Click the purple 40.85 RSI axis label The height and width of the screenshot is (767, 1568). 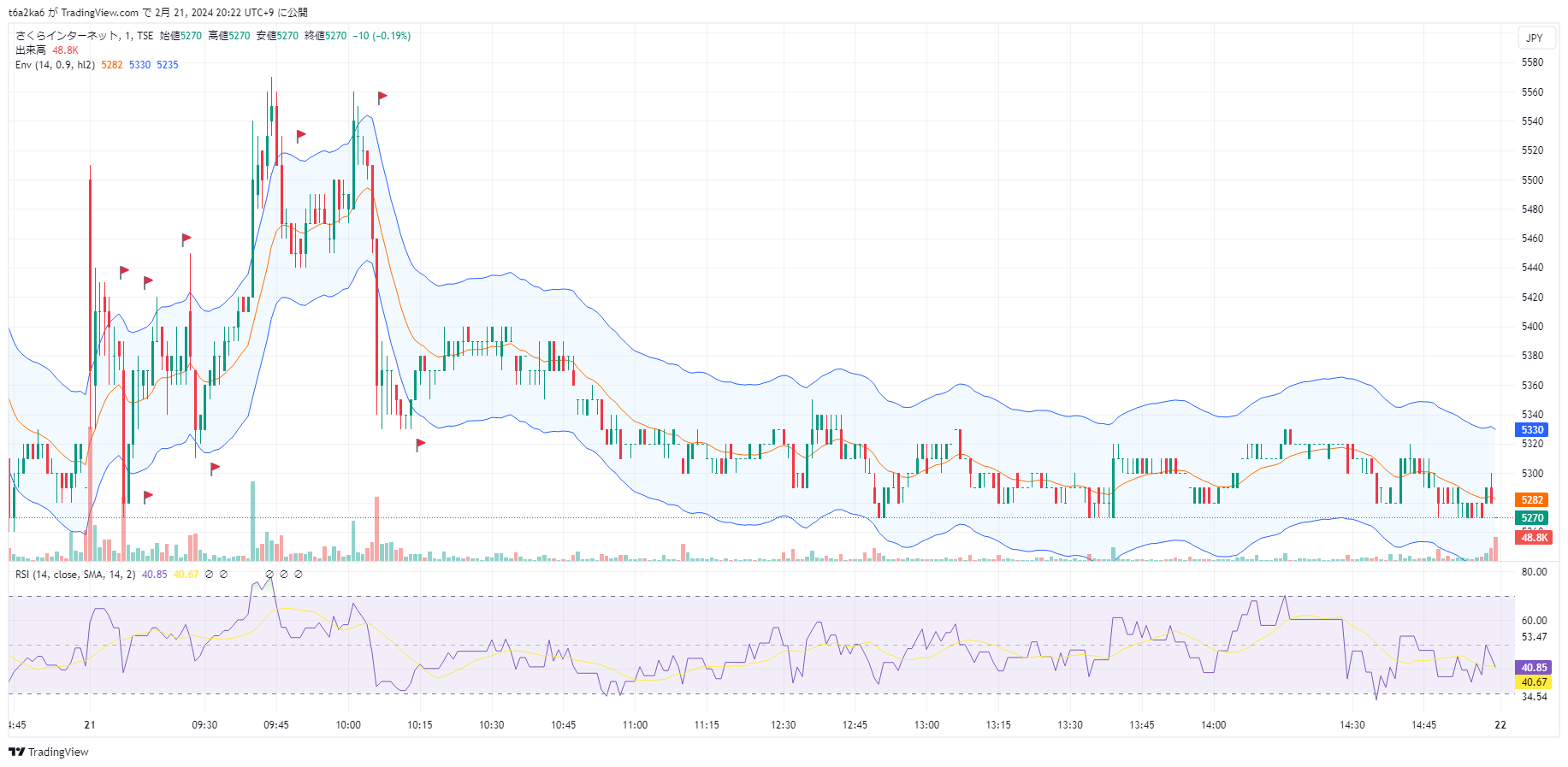(1533, 668)
